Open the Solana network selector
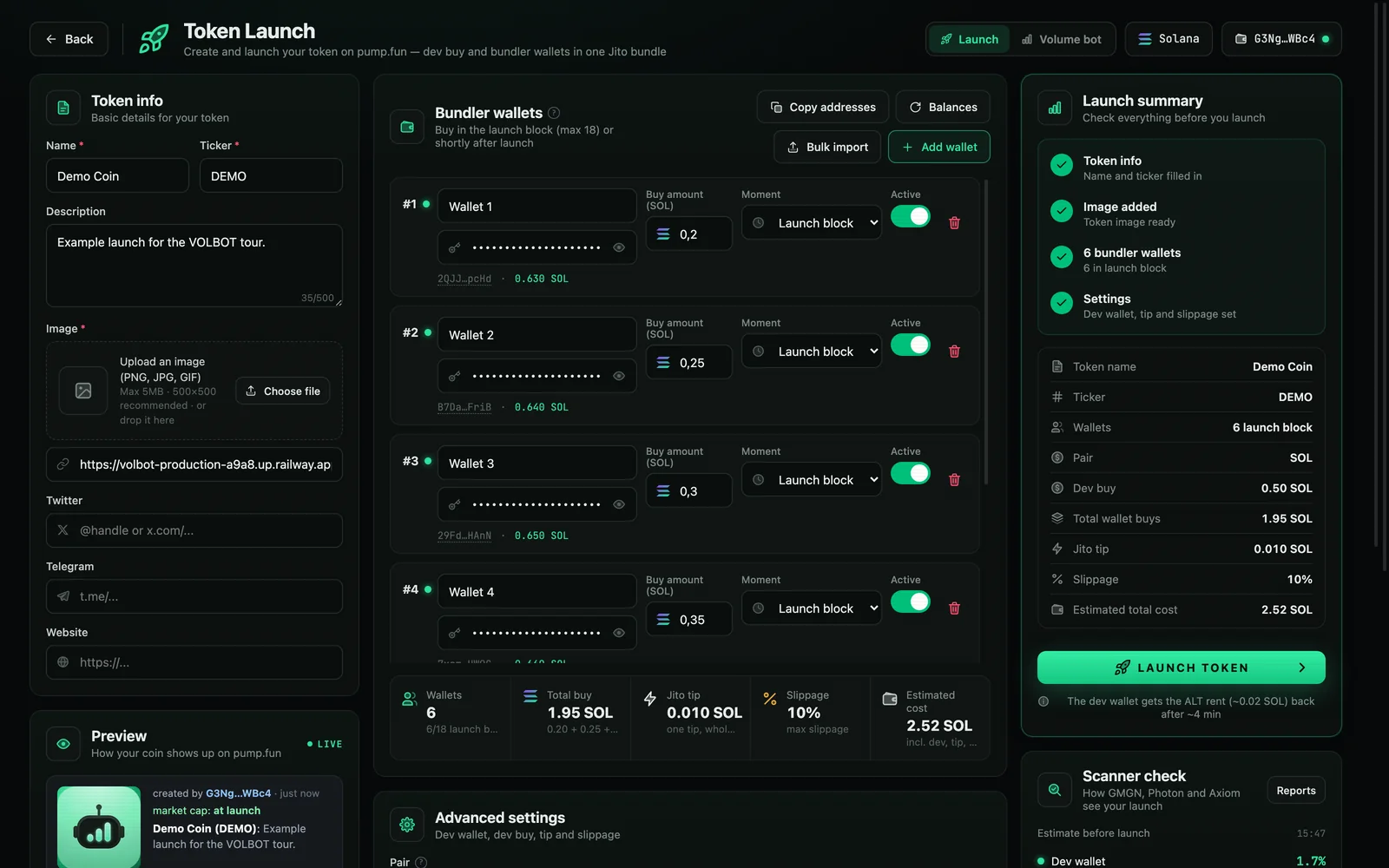 [x=1168, y=39]
